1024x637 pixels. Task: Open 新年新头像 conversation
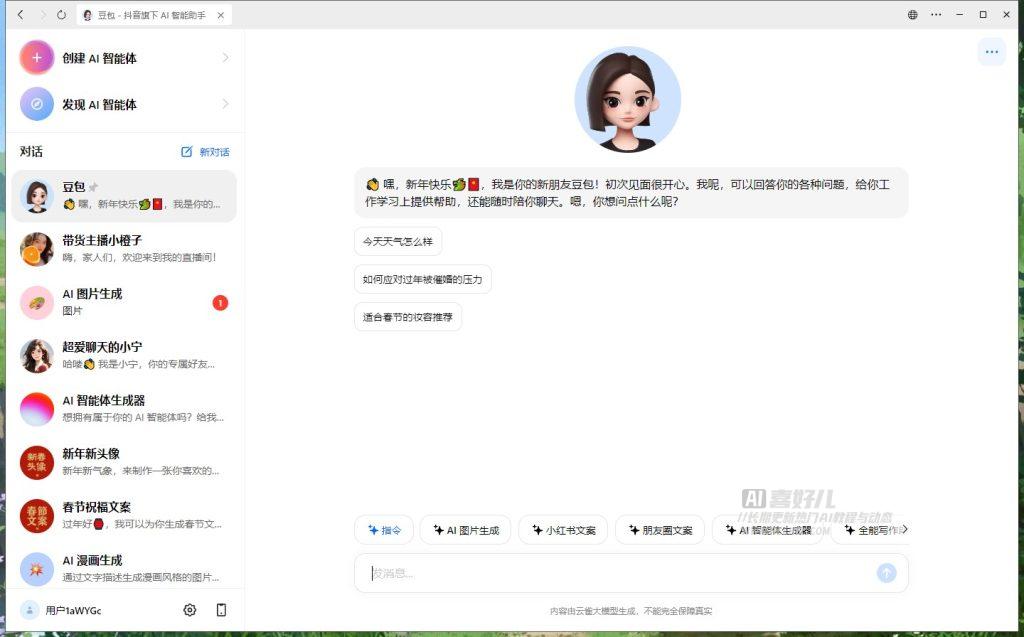124,463
